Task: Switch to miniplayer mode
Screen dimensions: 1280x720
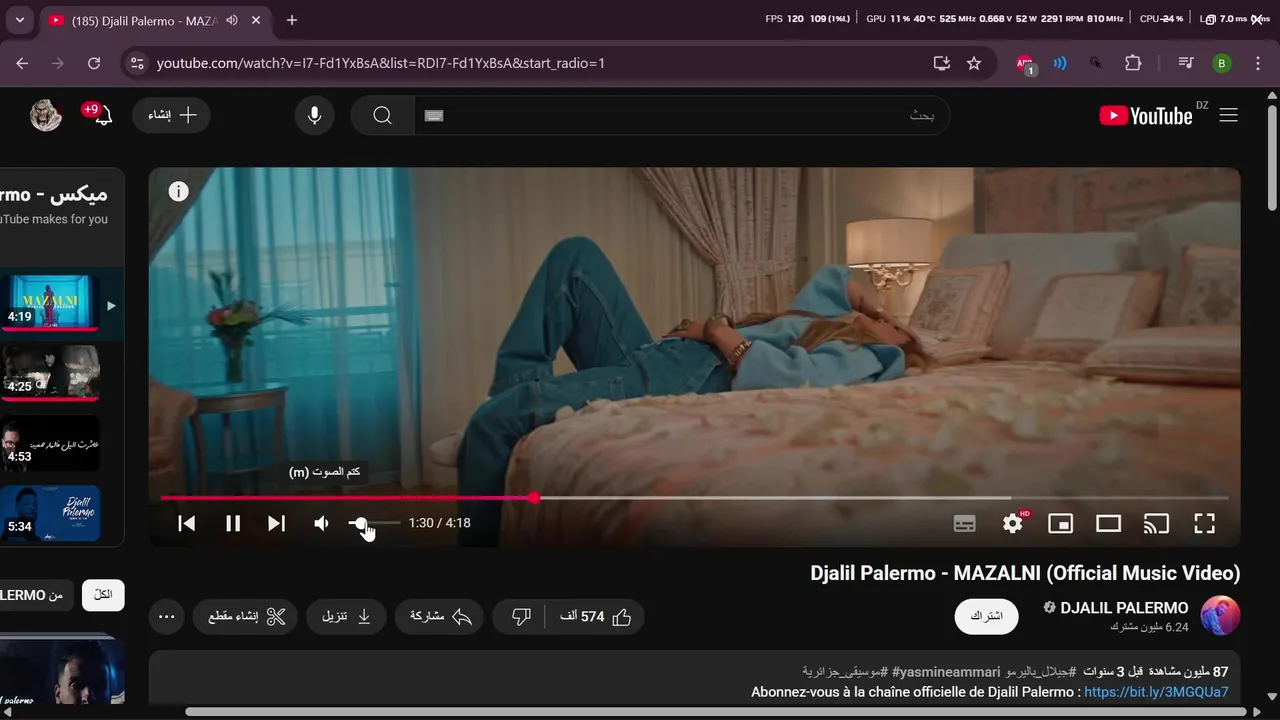Action: coord(1060,523)
